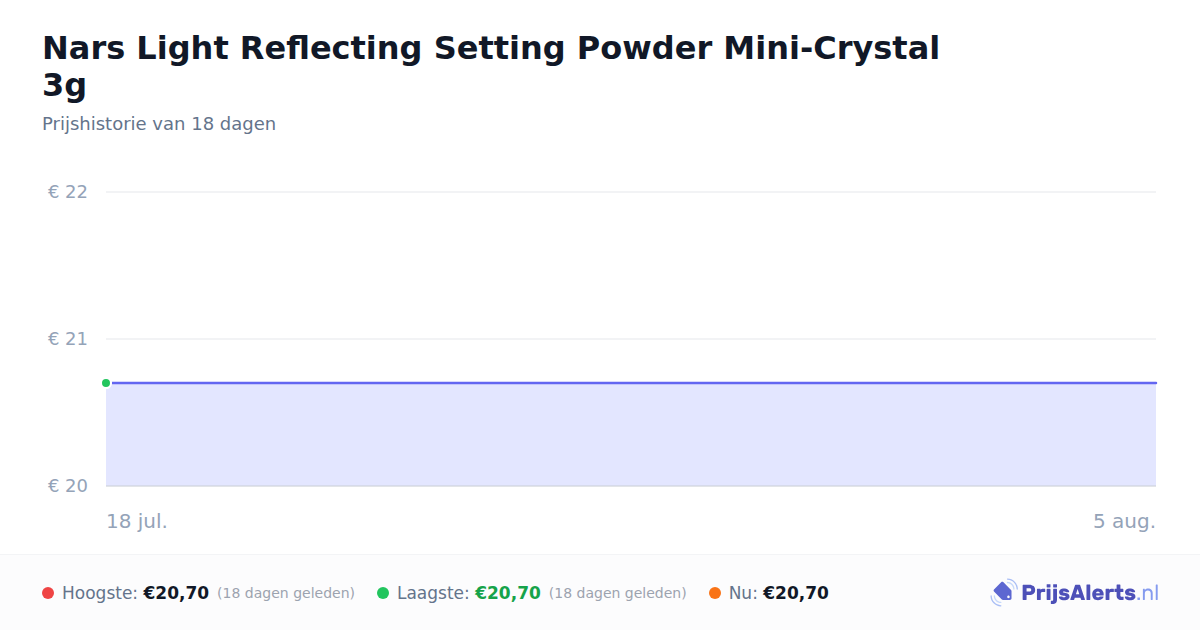
Task: Select the green start point on chart line
Action: (x=106, y=383)
